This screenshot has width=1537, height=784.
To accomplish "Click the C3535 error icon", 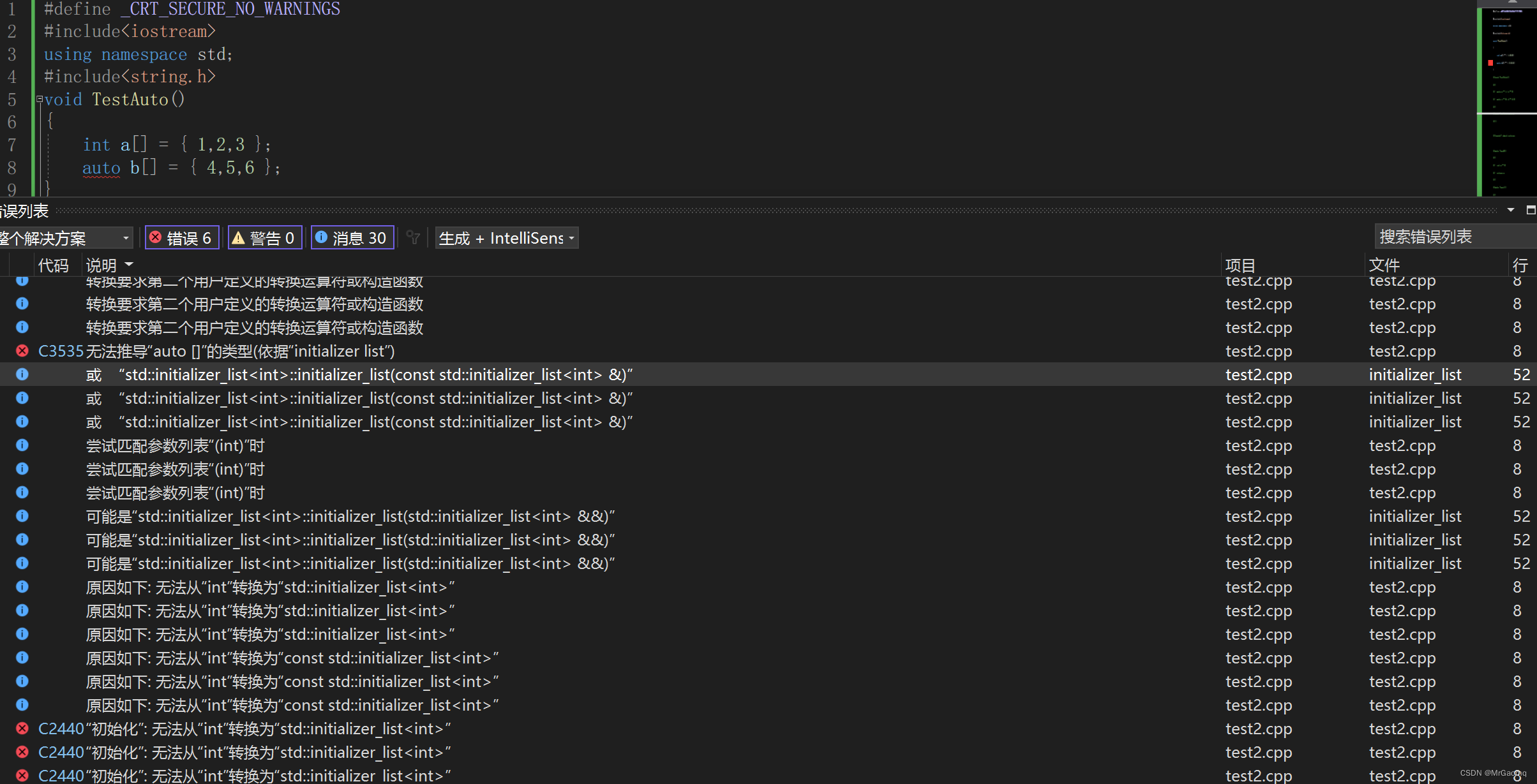I will 22,350.
